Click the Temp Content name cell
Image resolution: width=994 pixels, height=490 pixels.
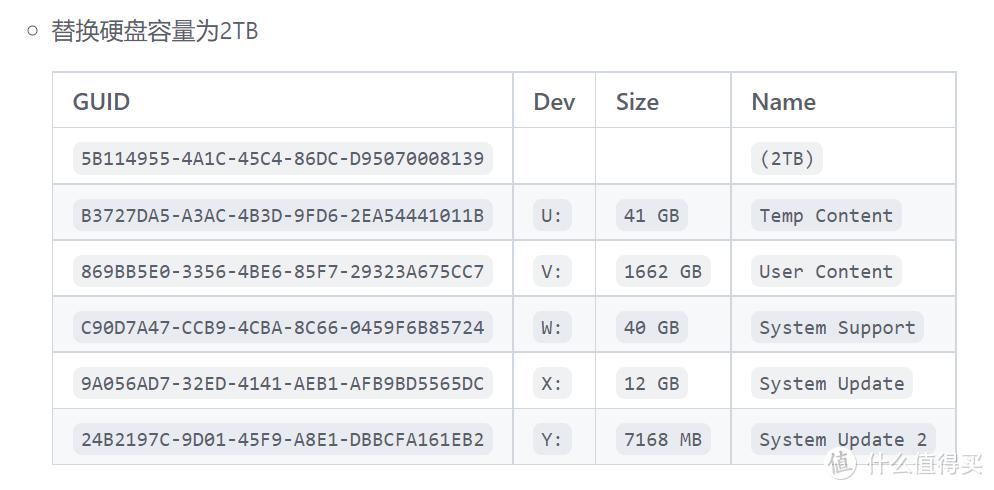[x=825, y=215]
